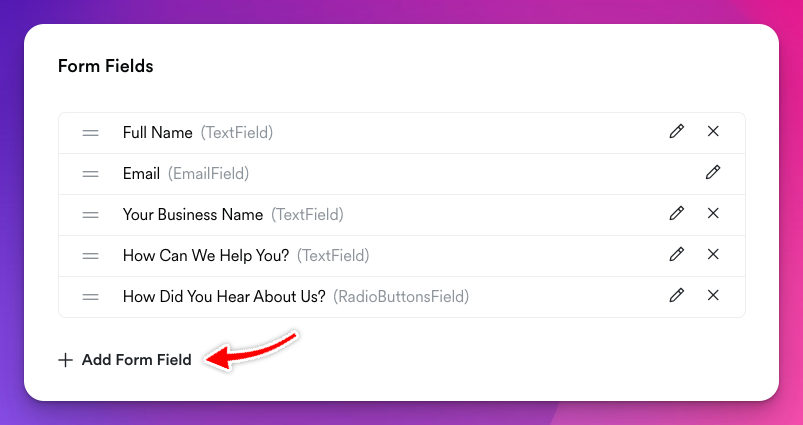803x425 pixels.
Task: Edit the Your Business Name field
Action: pyautogui.click(x=677, y=214)
